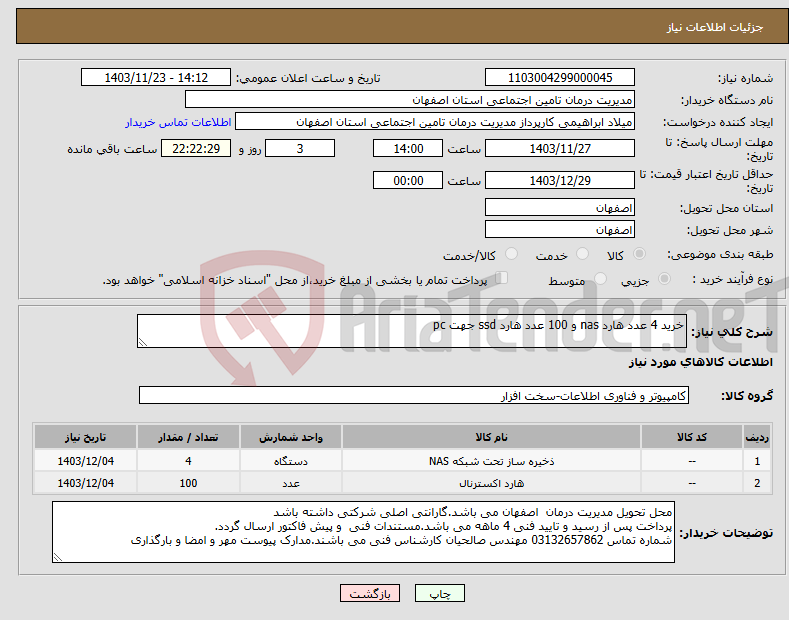Viewport: 789px width, 620px height.
Task: Click the بازگشت (back) button
Action: (370, 594)
